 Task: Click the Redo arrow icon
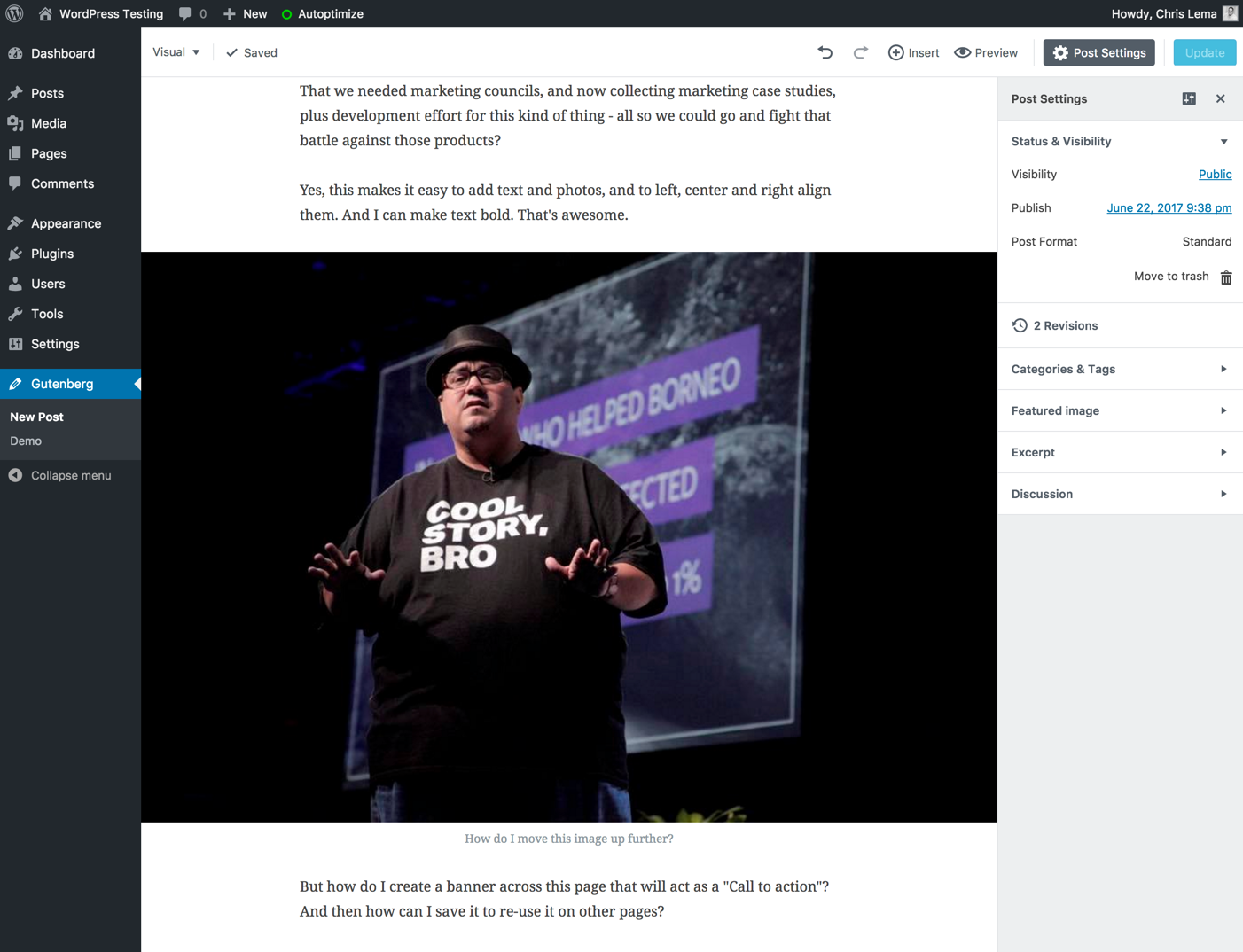[x=859, y=52]
